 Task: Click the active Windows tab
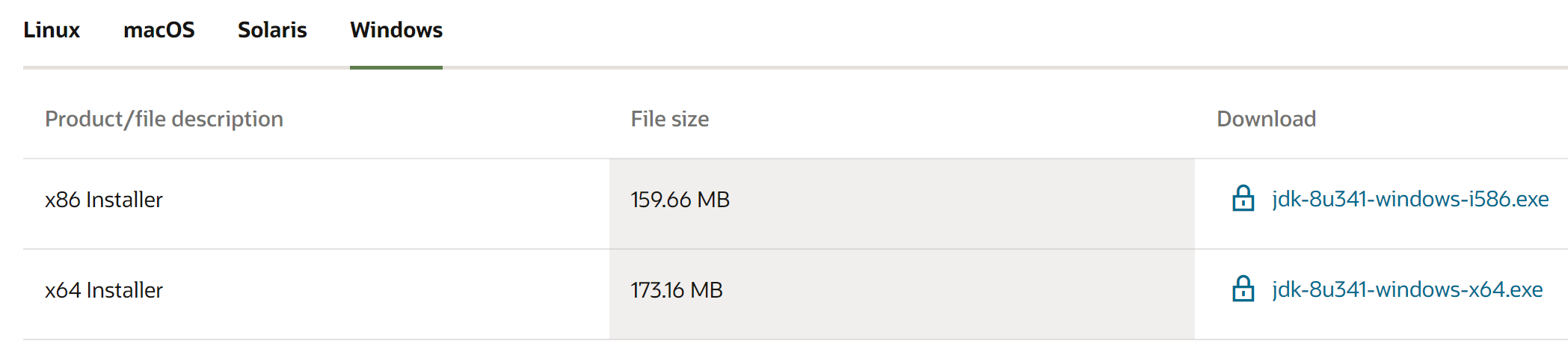point(396,30)
